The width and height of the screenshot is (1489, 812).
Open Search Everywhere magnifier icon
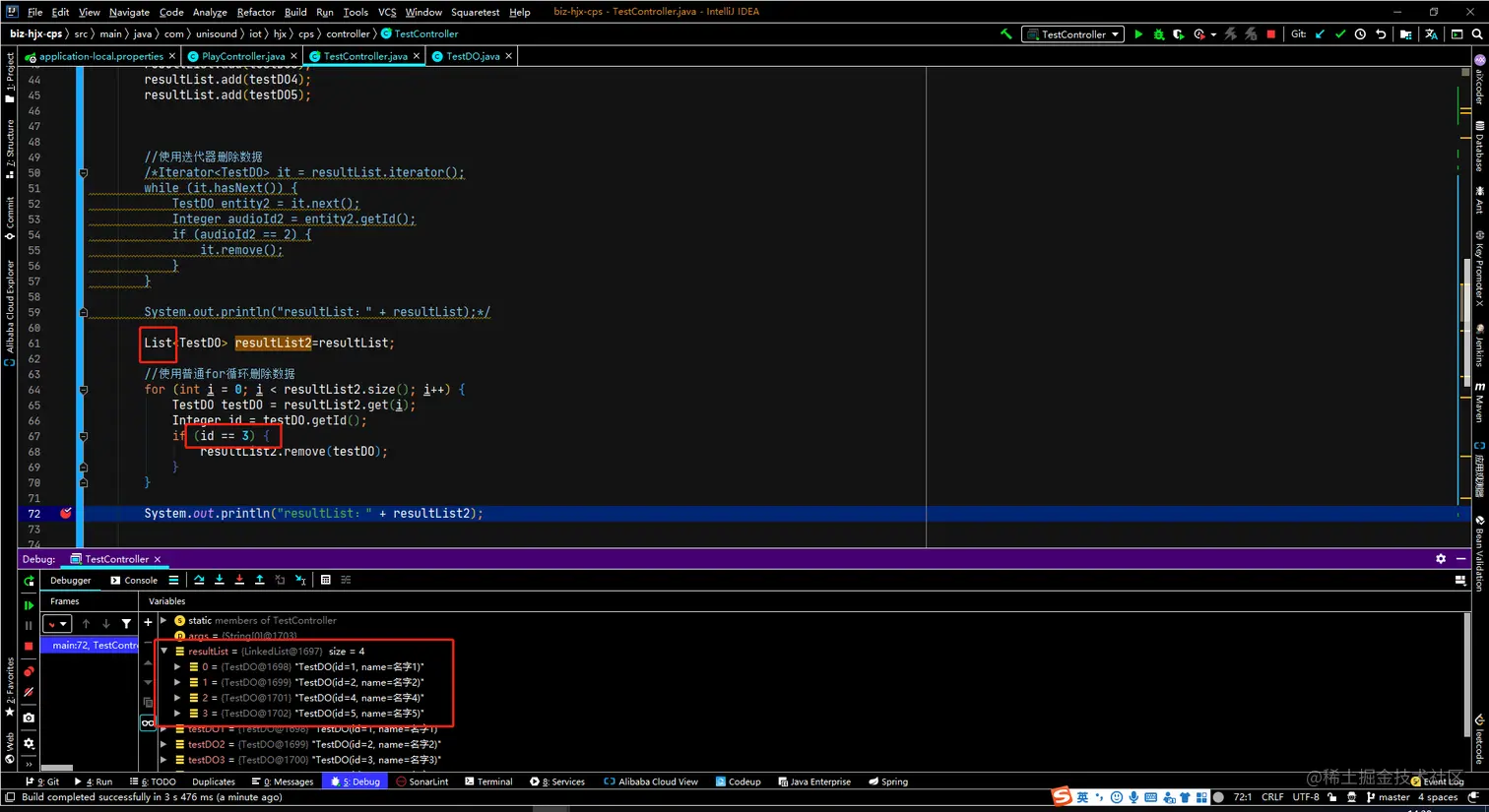(1477, 34)
